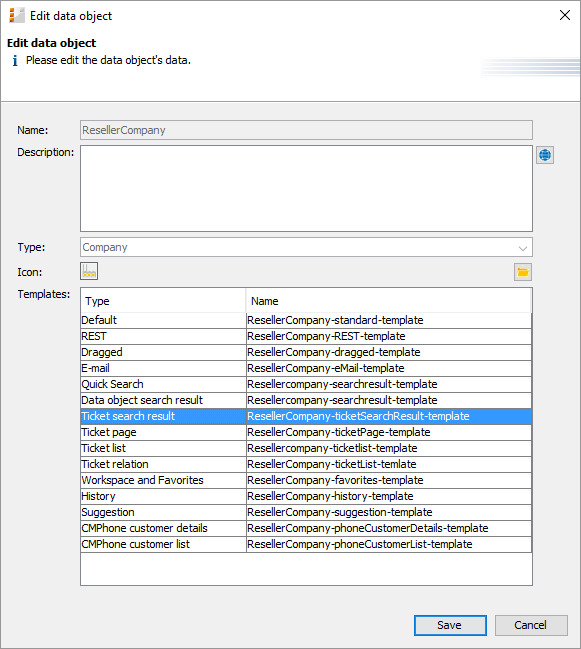
Task: Click the Type column header
Action: [x=163, y=301]
